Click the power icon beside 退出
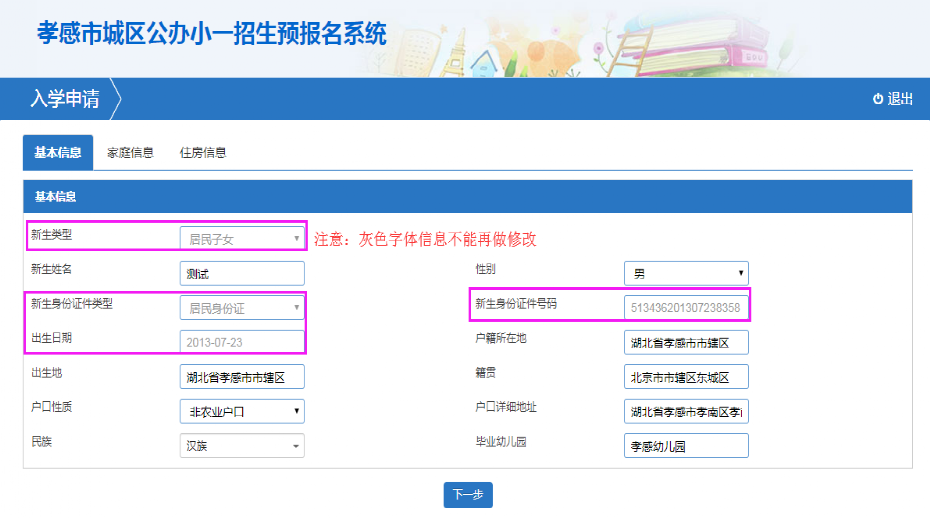The height and width of the screenshot is (519, 930). click(878, 99)
